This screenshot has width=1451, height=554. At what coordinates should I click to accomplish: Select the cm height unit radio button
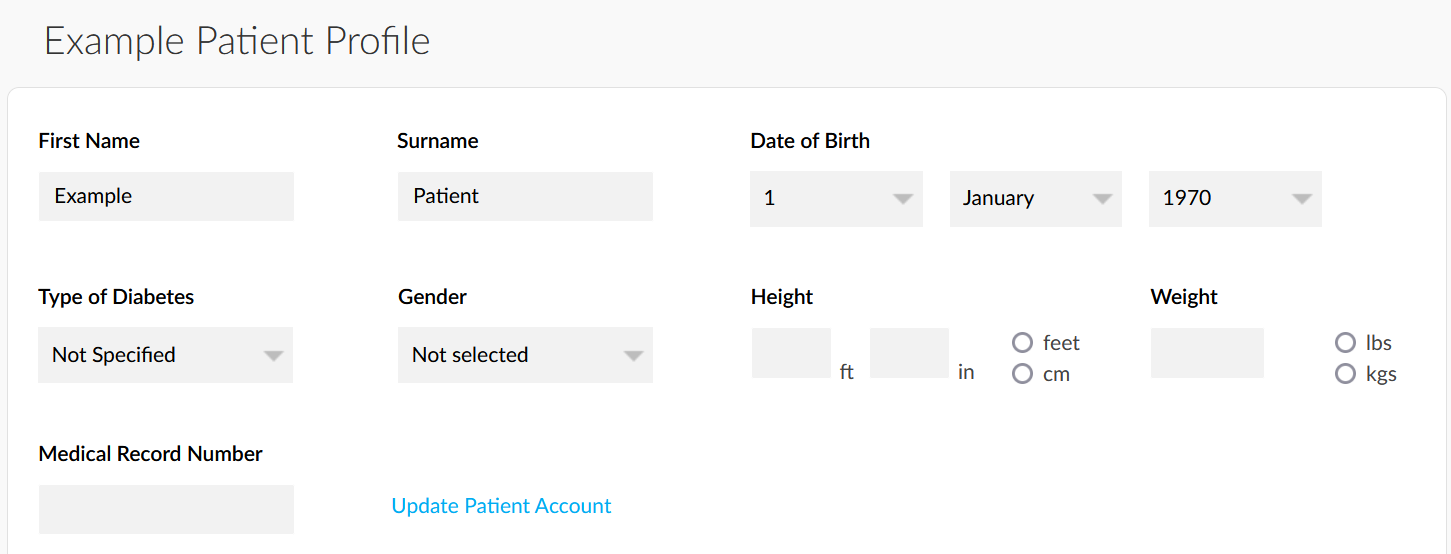click(1022, 374)
